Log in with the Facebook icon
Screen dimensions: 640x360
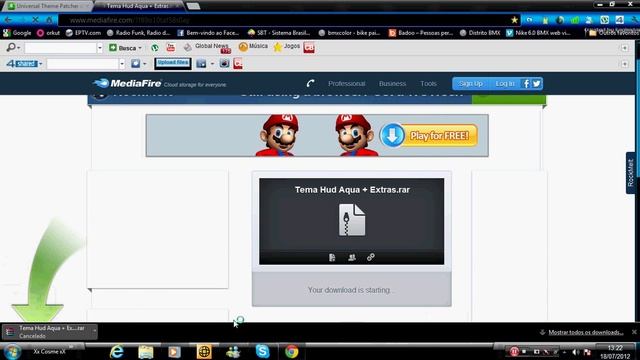tap(526, 84)
